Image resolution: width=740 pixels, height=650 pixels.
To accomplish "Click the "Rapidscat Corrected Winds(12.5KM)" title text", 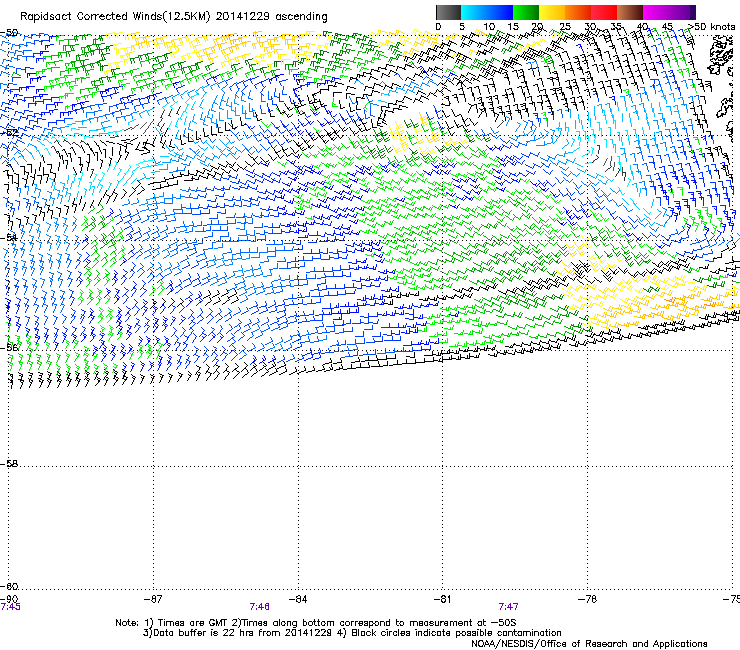I will click(115, 16).
